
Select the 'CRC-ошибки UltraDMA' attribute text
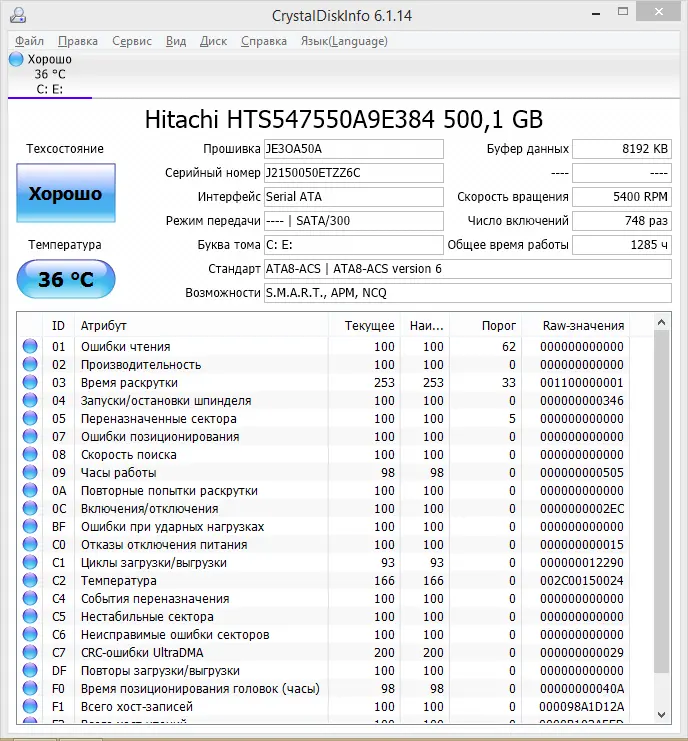pyautogui.click(x=142, y=653)
